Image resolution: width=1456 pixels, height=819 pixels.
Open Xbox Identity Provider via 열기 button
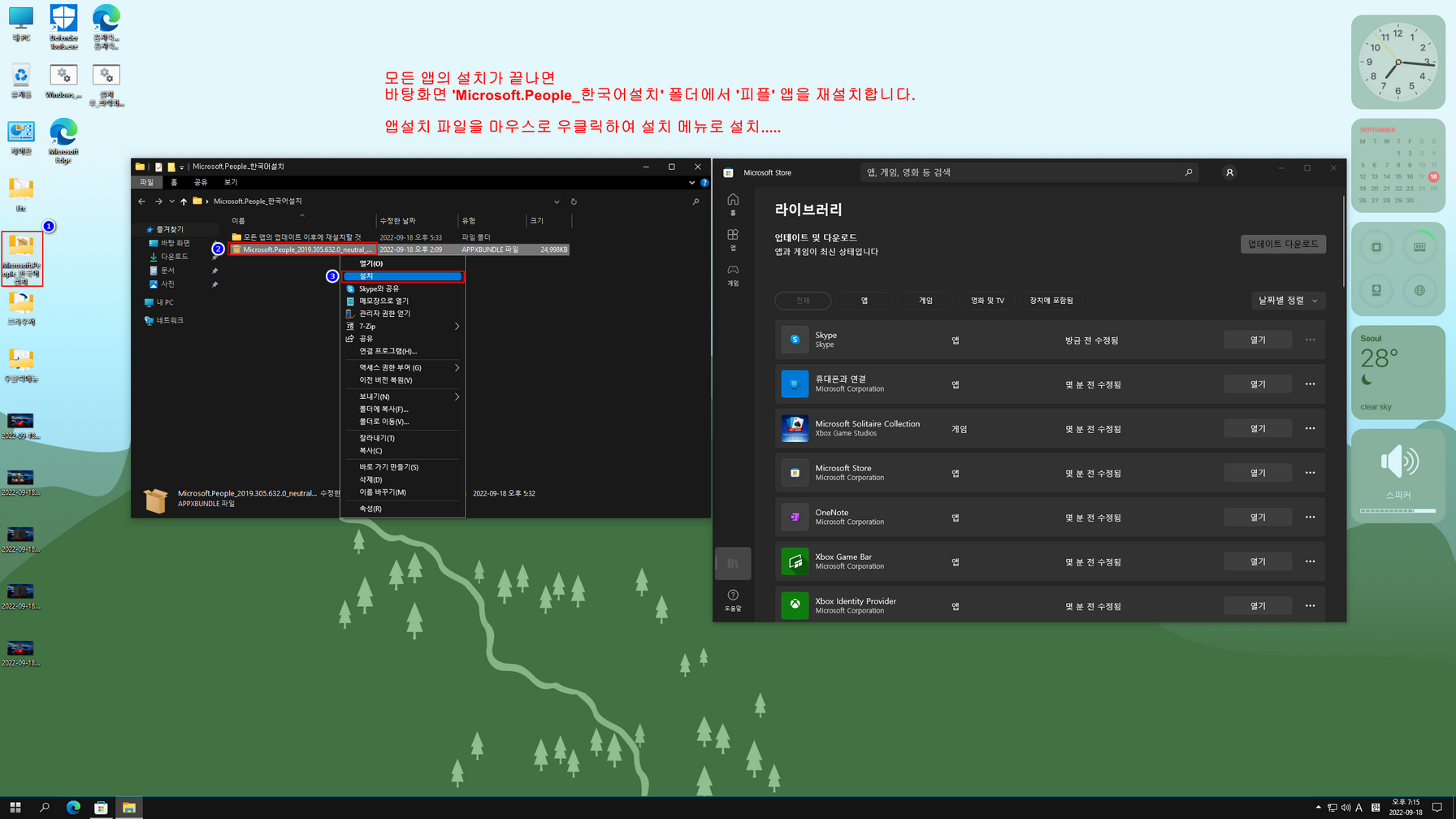coord(1258,605)
